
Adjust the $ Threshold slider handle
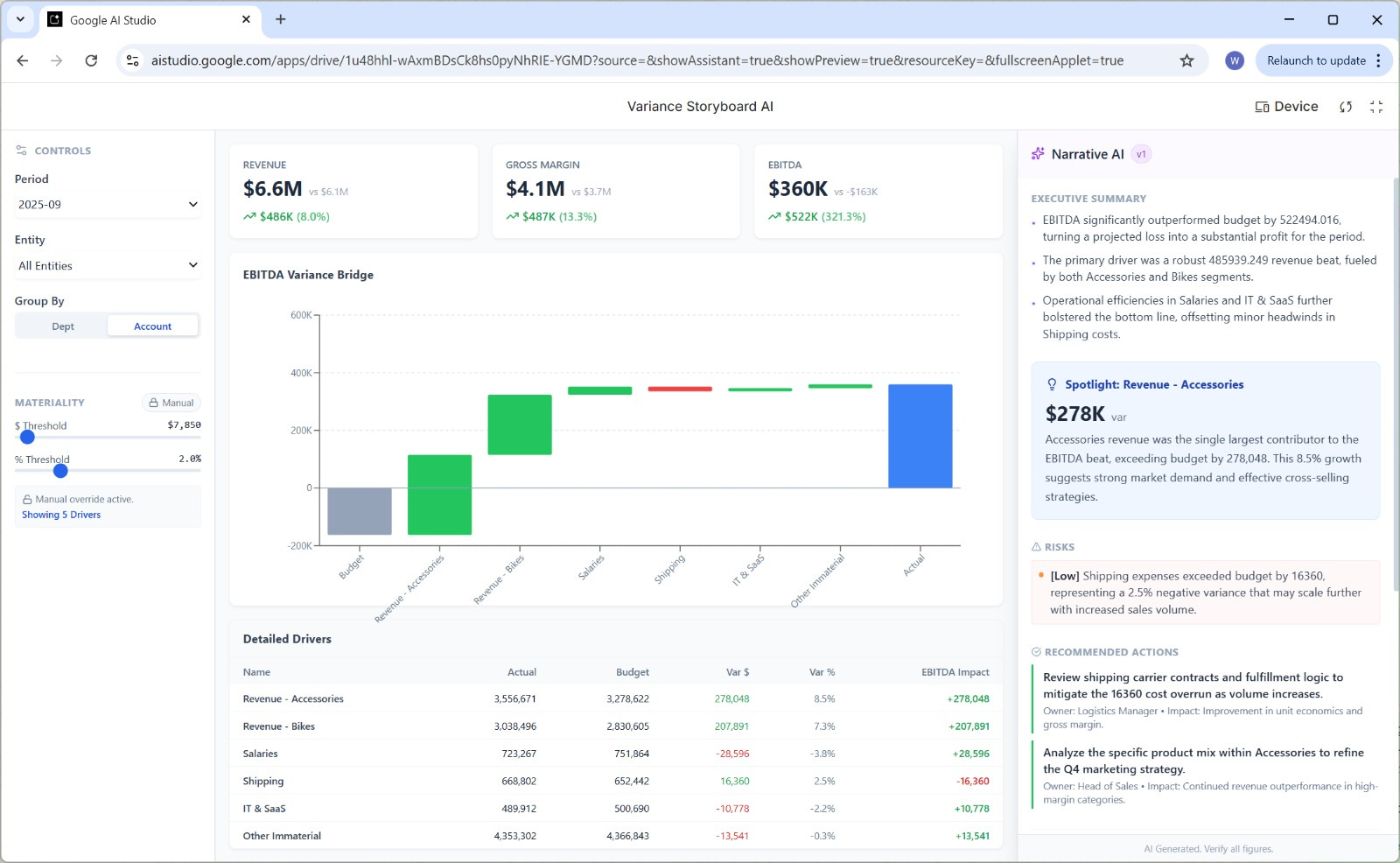click(27, 437)
